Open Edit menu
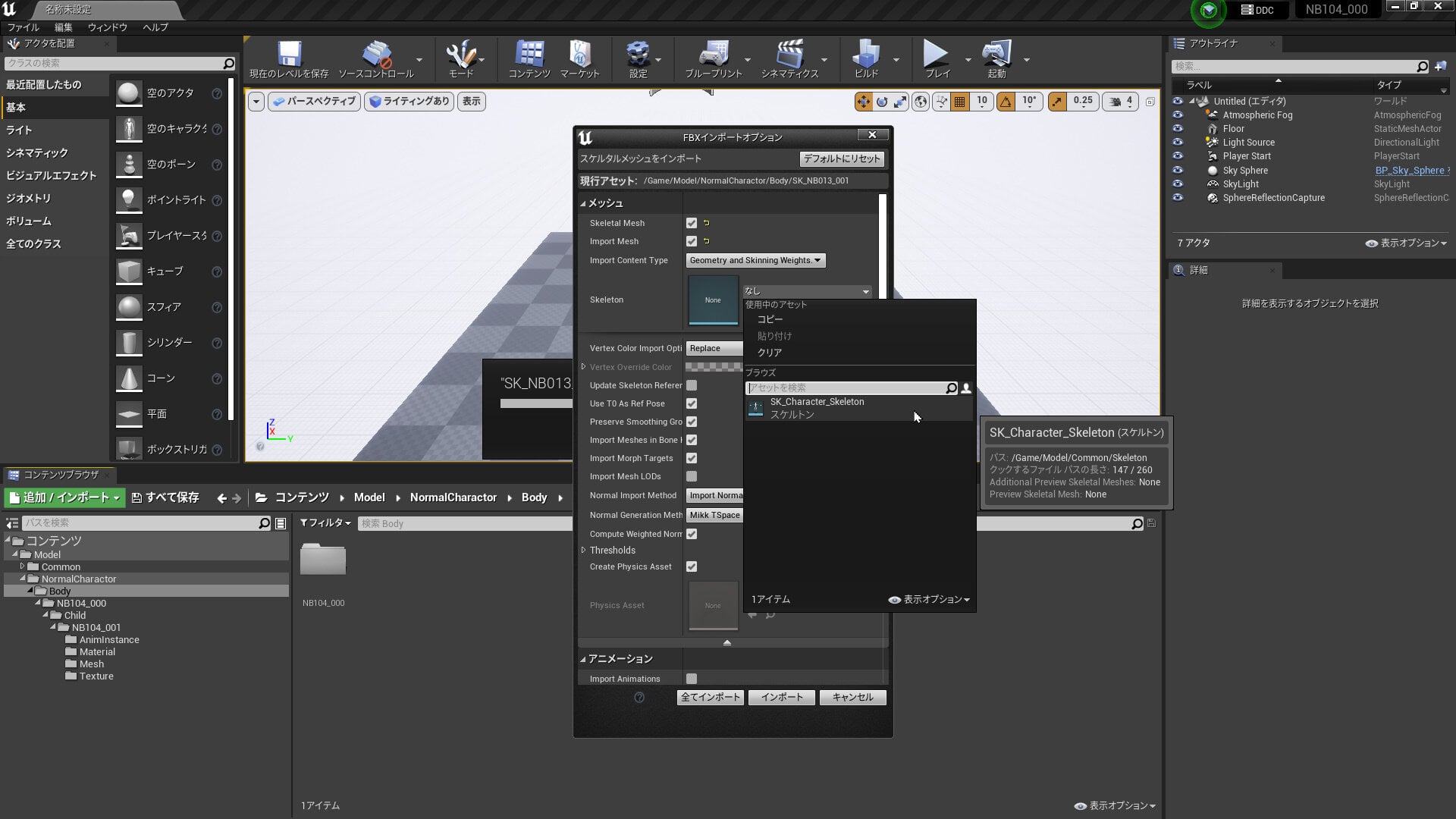Image resolution: width=1456 pixels, height=819 pixels. 63,27
